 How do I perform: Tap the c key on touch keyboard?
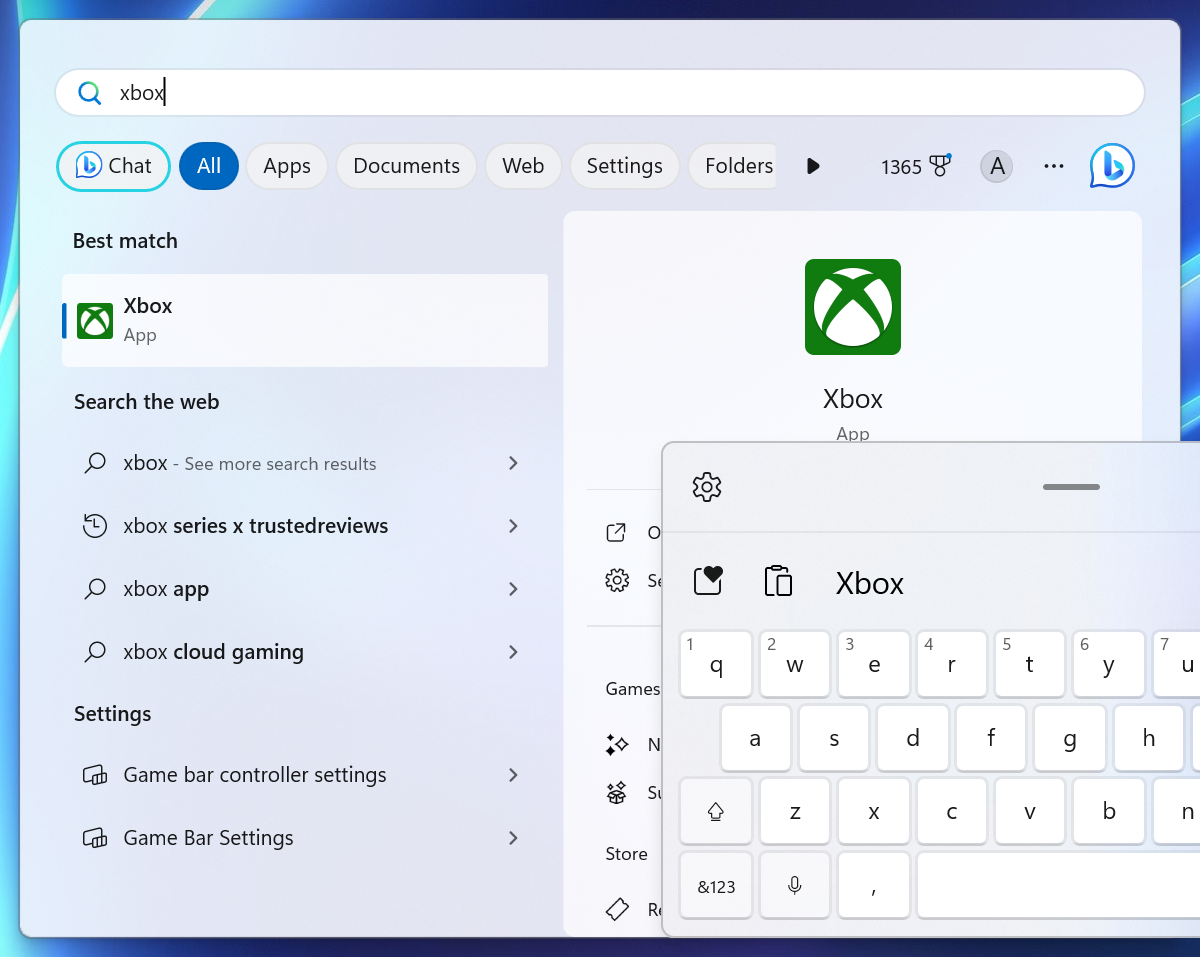pos(952,812)
